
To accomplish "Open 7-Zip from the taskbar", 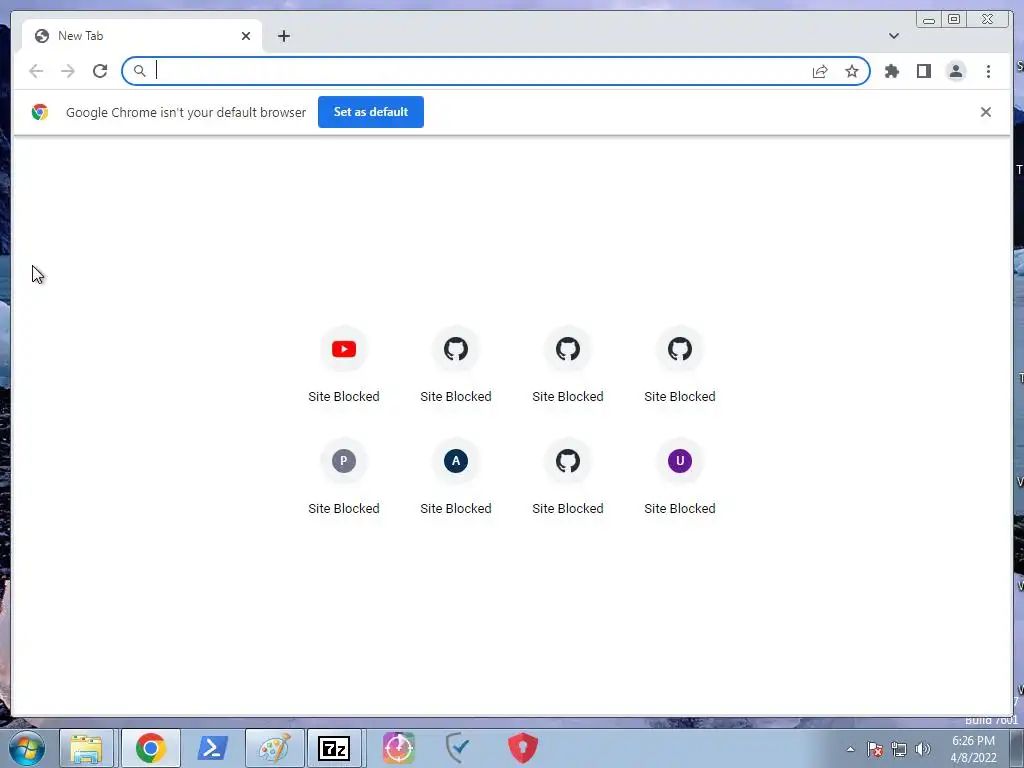I will pos(334,748).
